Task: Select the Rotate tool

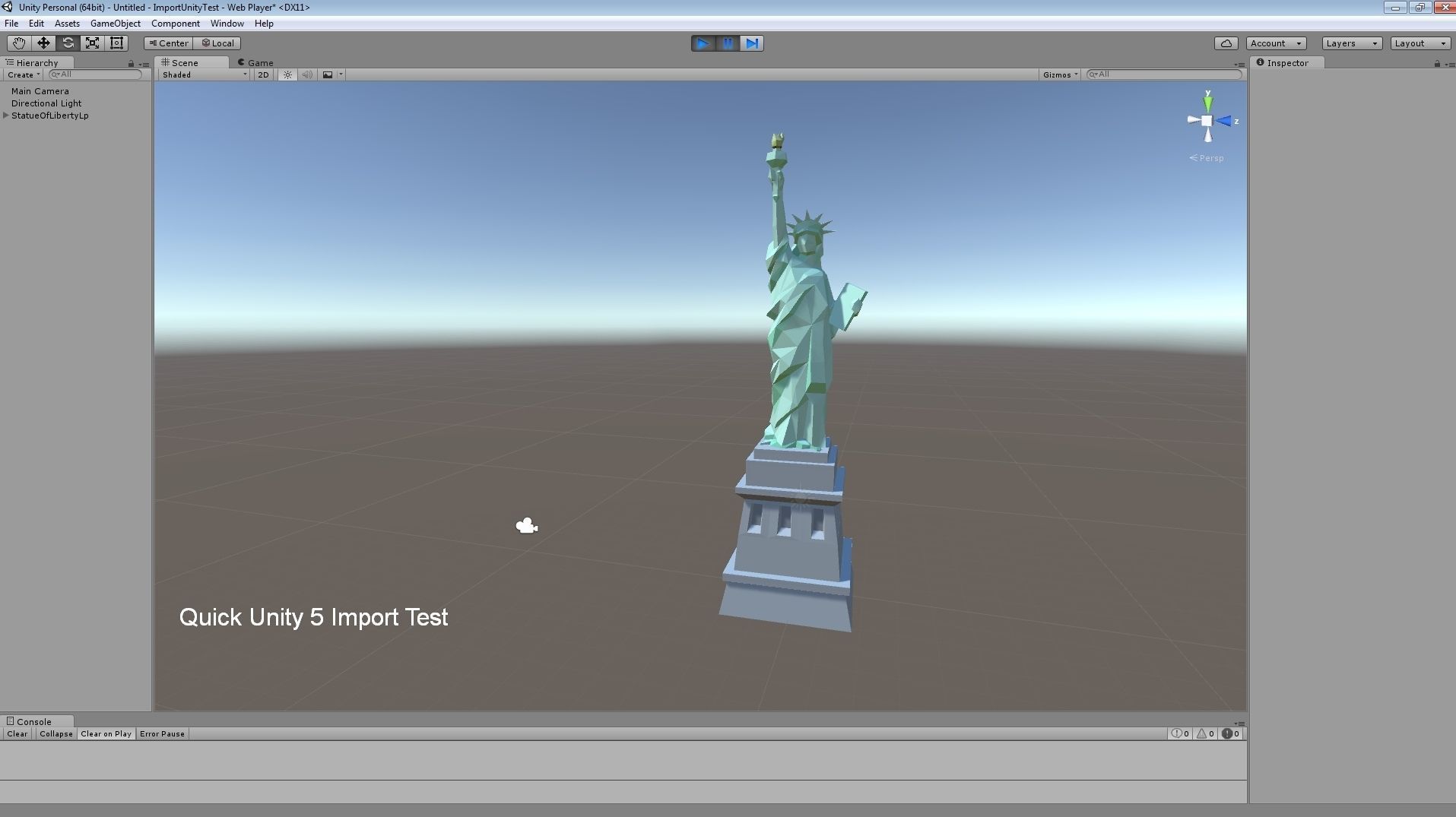Action: 68,43
